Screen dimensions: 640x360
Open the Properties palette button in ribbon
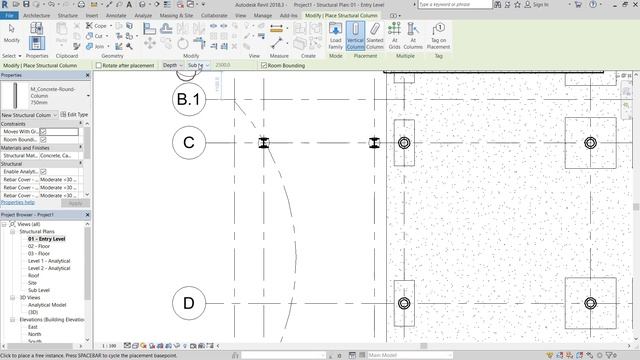coord(36,43)
